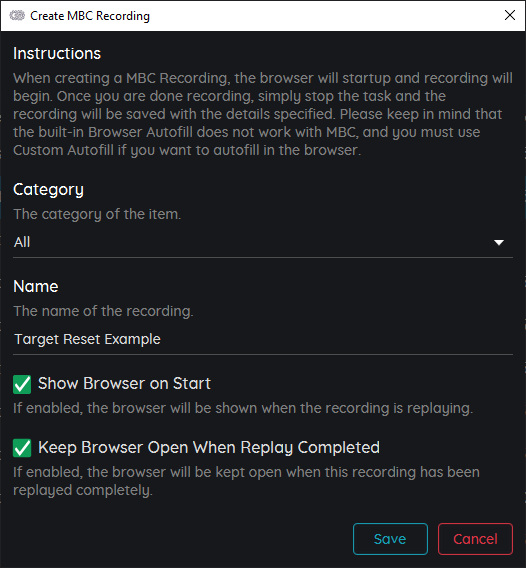Viewport: 526px width, 568px height.
Task: Click the instructions paragraph about Custom Autofill
Action: 263,114
